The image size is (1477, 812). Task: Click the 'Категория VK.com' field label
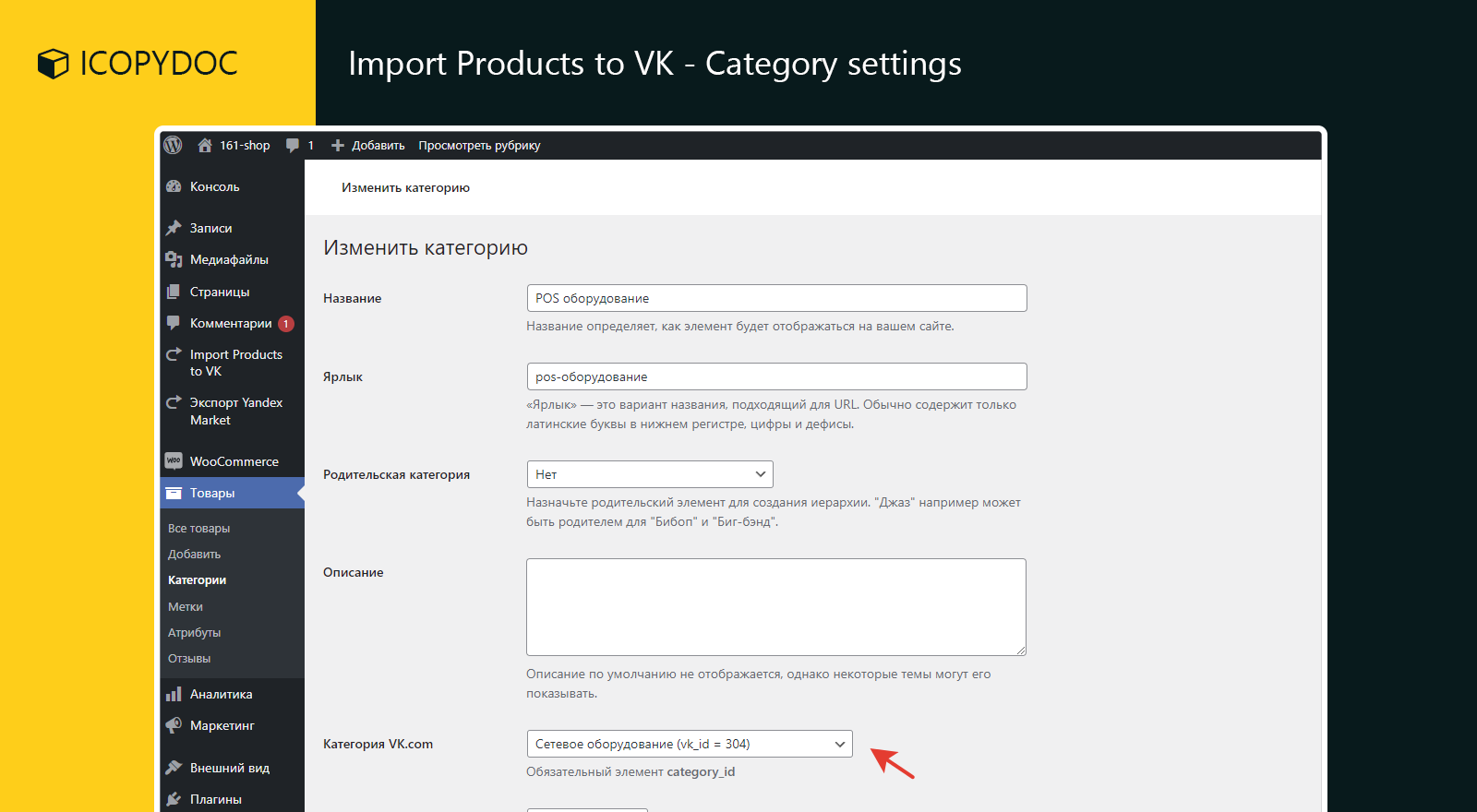click(x=378, y=744)
